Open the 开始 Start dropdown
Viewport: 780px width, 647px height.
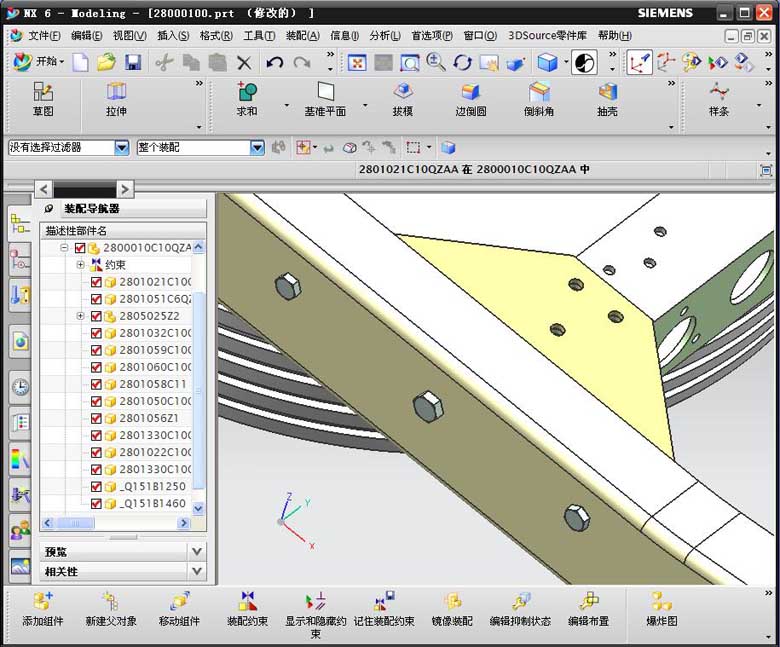(x=39, y=62)
